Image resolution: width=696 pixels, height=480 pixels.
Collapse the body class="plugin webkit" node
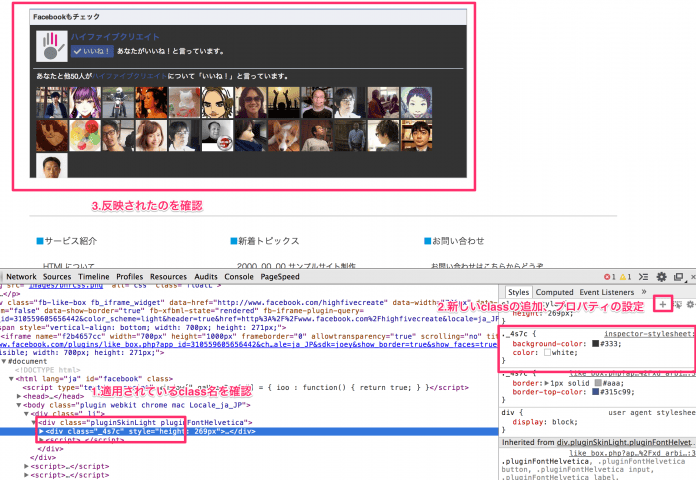19,405
